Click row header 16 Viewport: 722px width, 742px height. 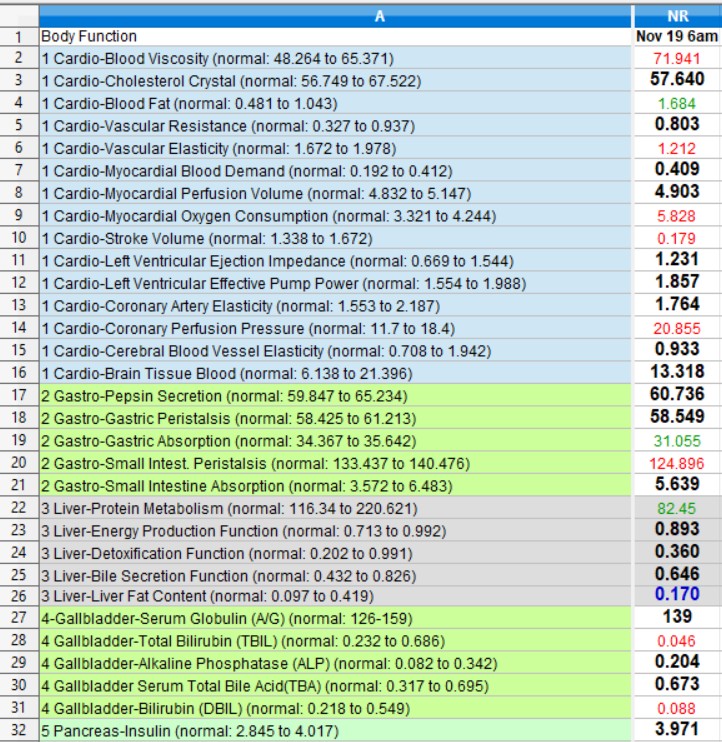[19, 373]
